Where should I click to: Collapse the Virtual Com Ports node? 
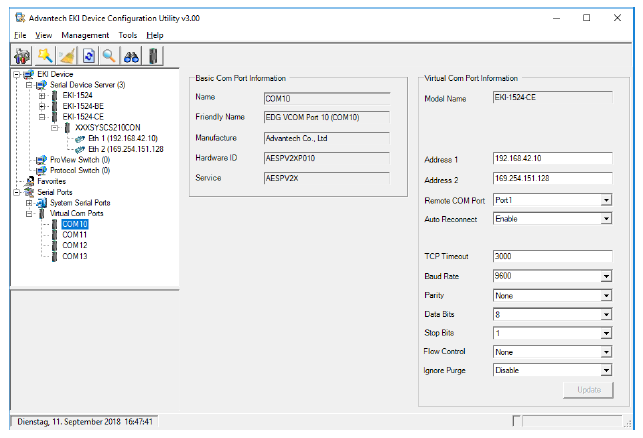(29, 214)
